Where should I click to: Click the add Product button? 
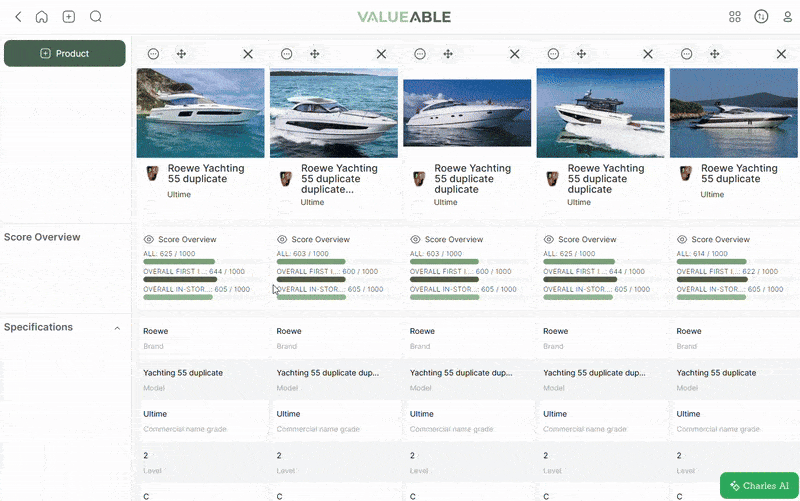coord(65,54)
